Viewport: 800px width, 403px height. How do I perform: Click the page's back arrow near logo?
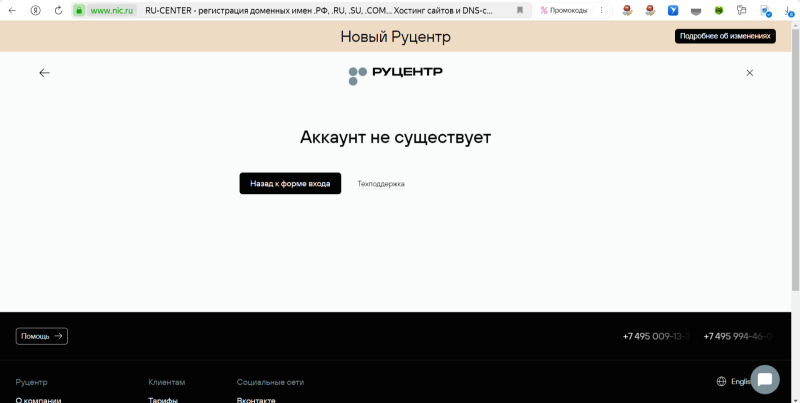click(x=44, y=73)
